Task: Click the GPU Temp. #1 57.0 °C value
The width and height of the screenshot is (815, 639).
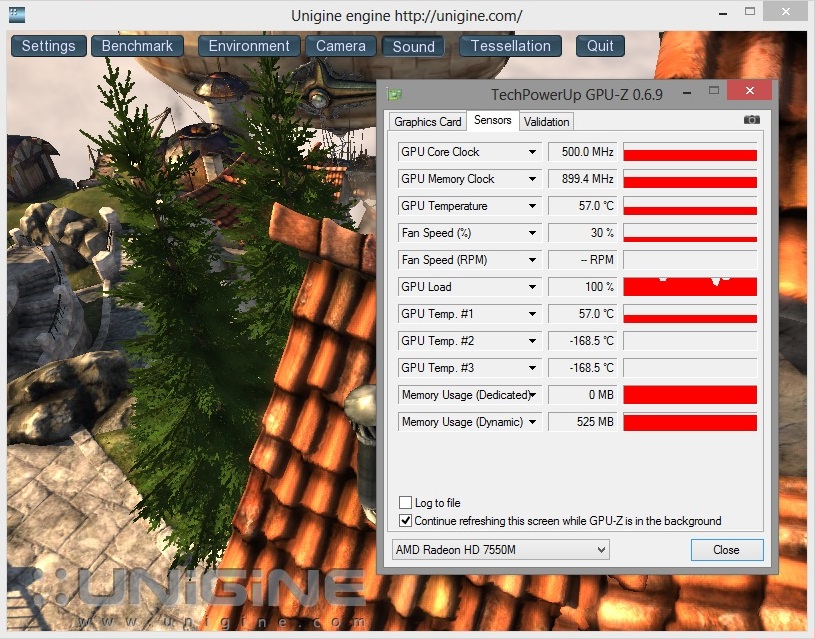Action: [583, 314]
